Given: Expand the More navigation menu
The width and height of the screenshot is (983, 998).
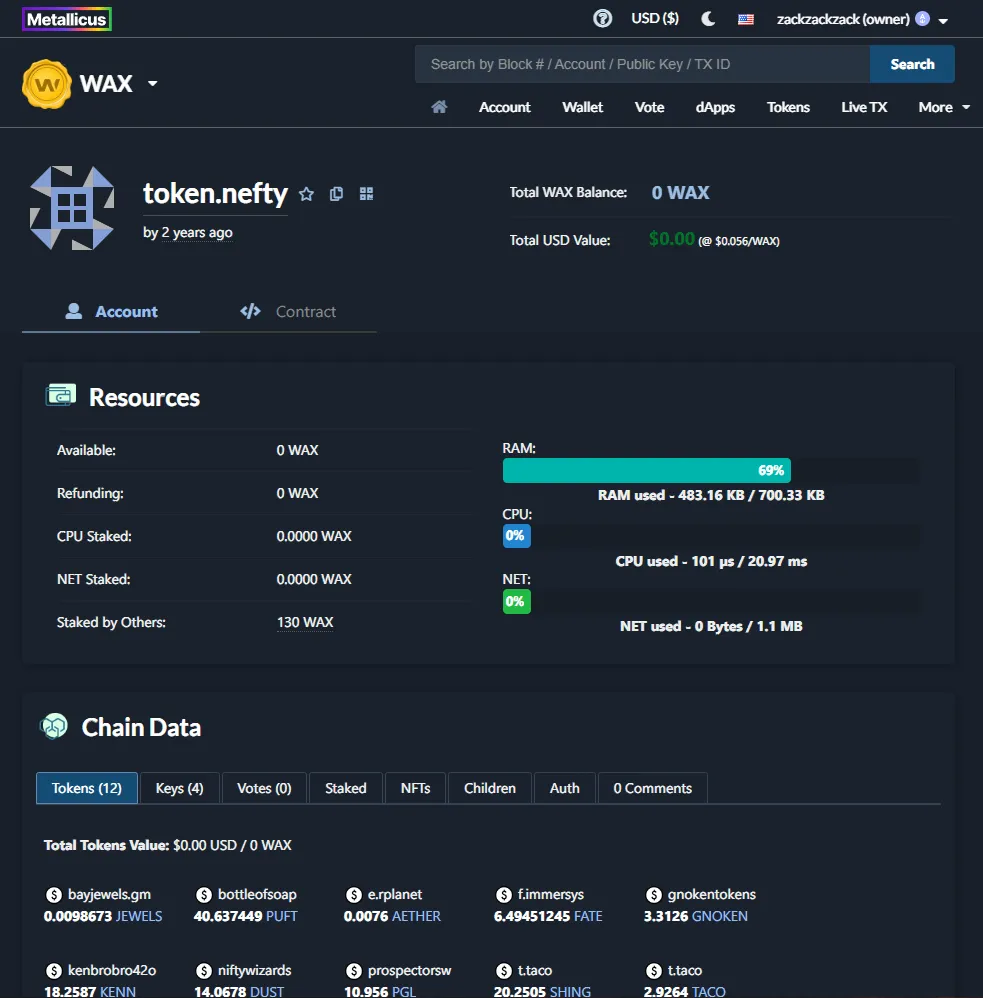Looking at the screenshot, I should (x=944, y=107).
